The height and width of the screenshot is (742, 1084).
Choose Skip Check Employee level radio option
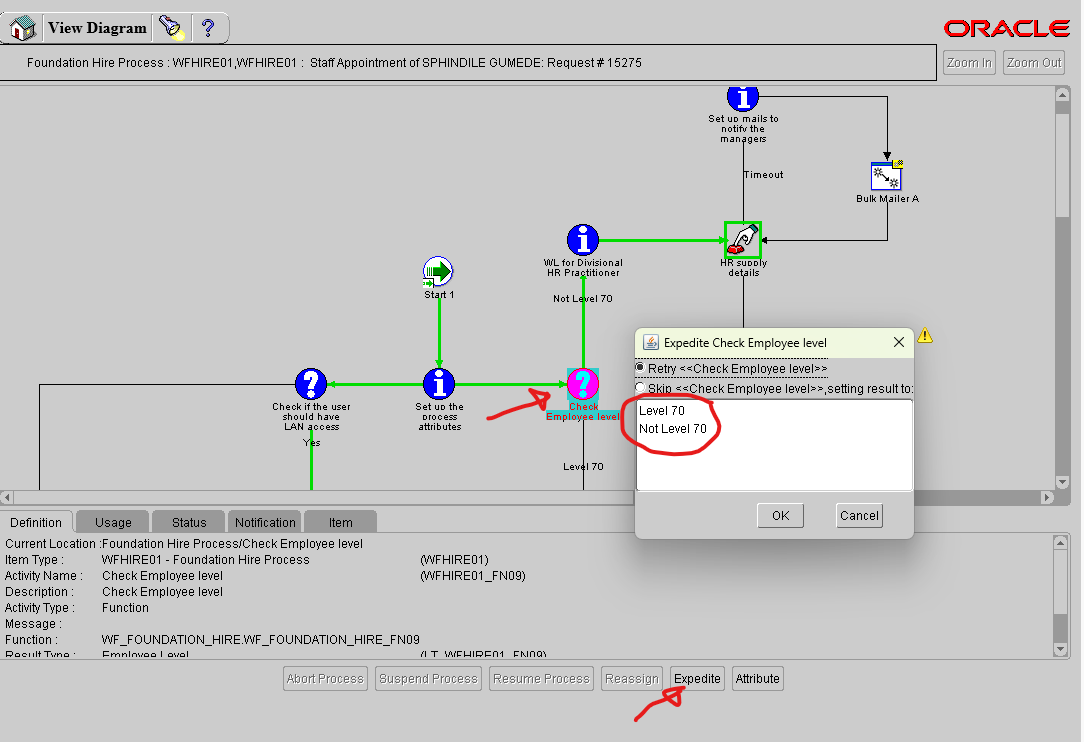click(x=640, y=388)
